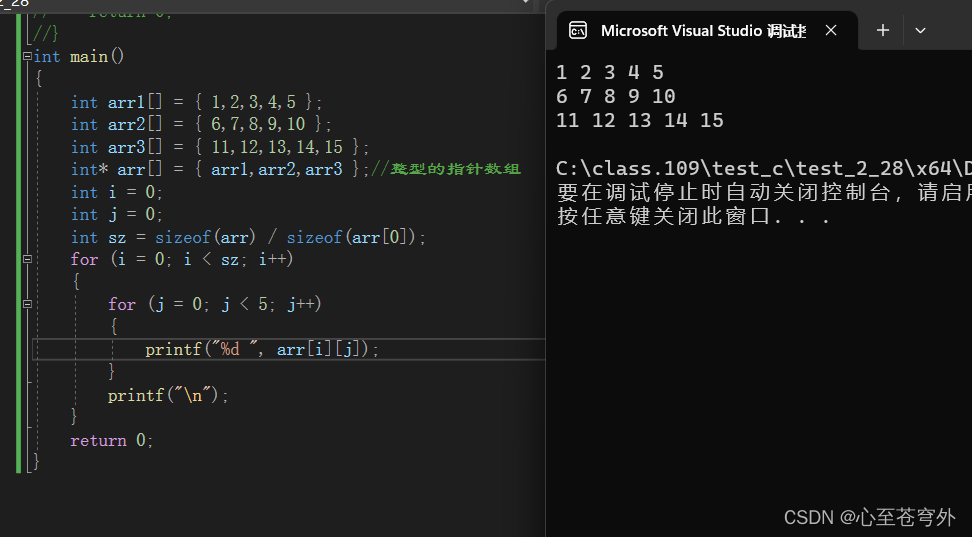The width and height of the screenshot is (972, 537).
Task: Open the terminal profiles dropdown chevron
Action: point(920,31)
